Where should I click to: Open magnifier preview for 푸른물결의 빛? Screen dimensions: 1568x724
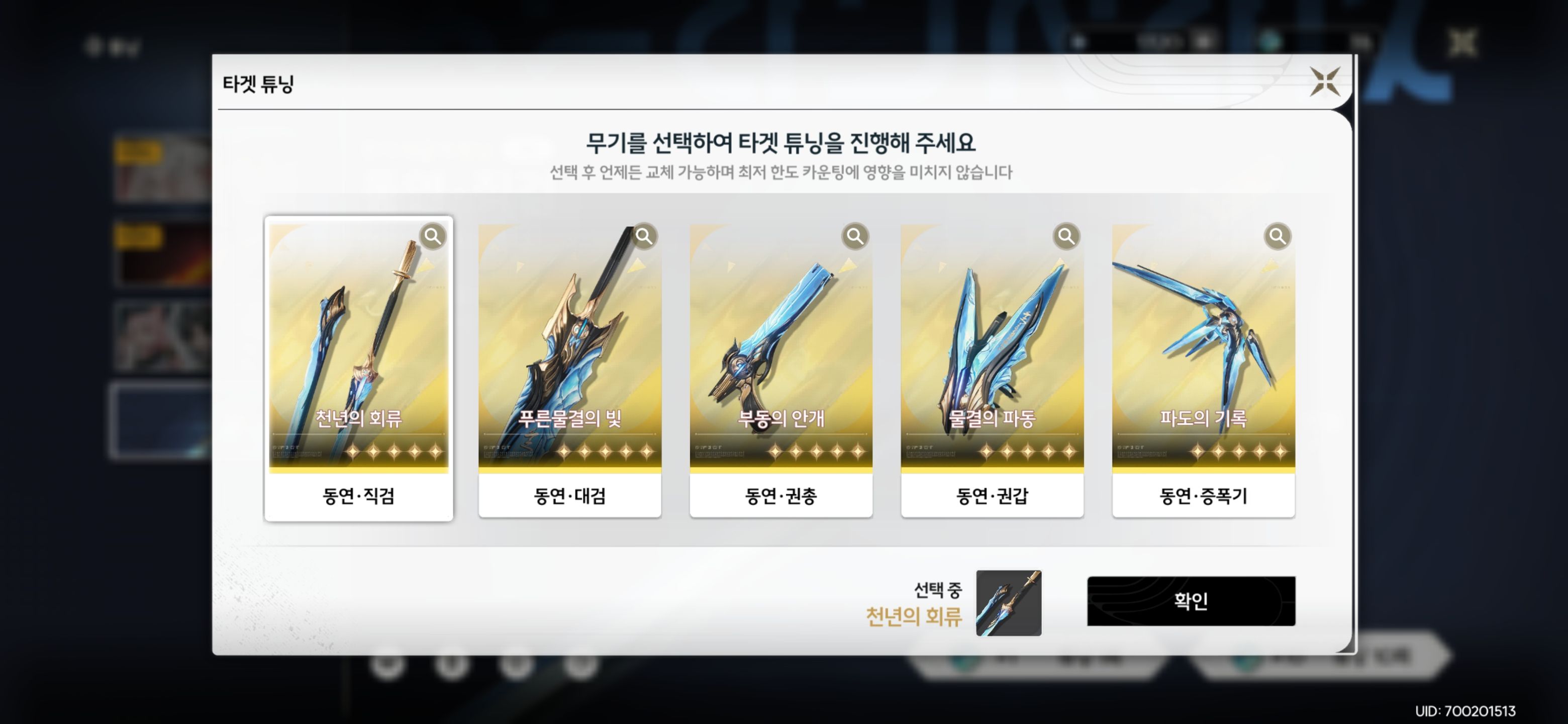(x=644, y=236)
